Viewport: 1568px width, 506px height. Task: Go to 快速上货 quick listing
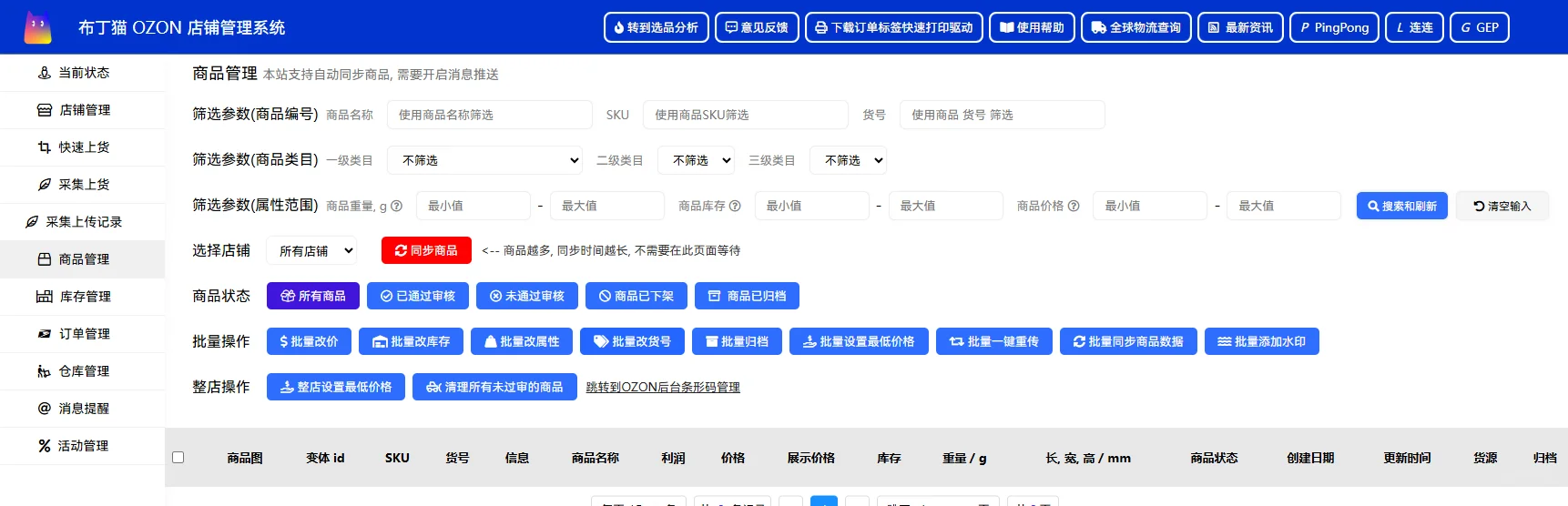[82, 147]
